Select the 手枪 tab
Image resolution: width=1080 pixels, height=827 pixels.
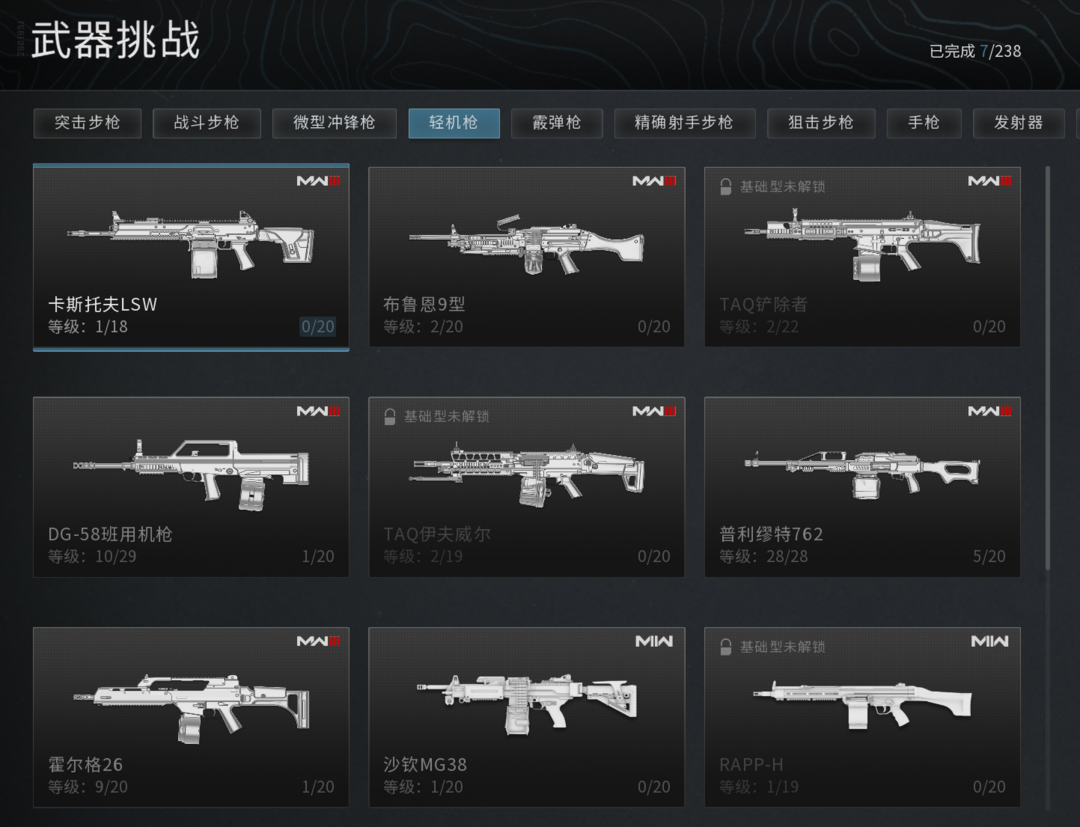click(924, 123)
